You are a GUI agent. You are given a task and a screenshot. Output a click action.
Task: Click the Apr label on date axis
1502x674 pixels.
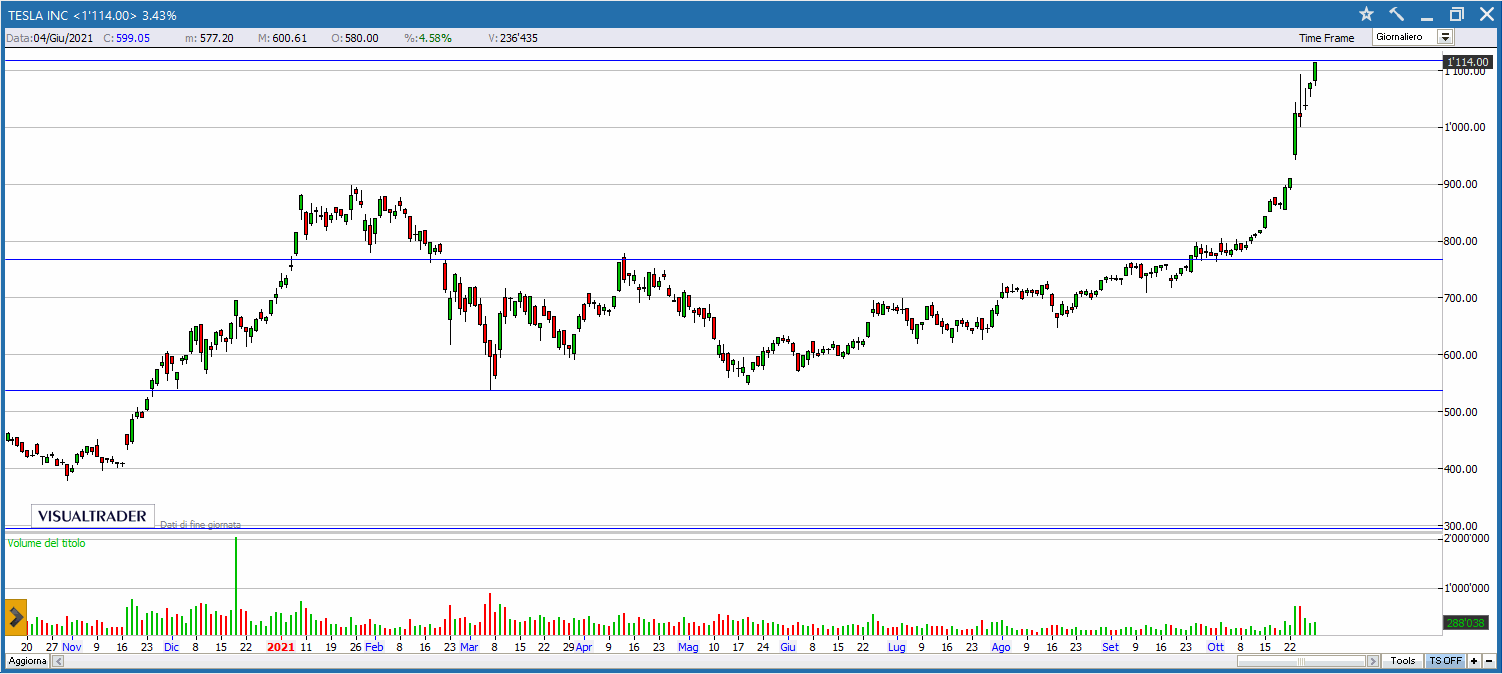click(584, 647)
